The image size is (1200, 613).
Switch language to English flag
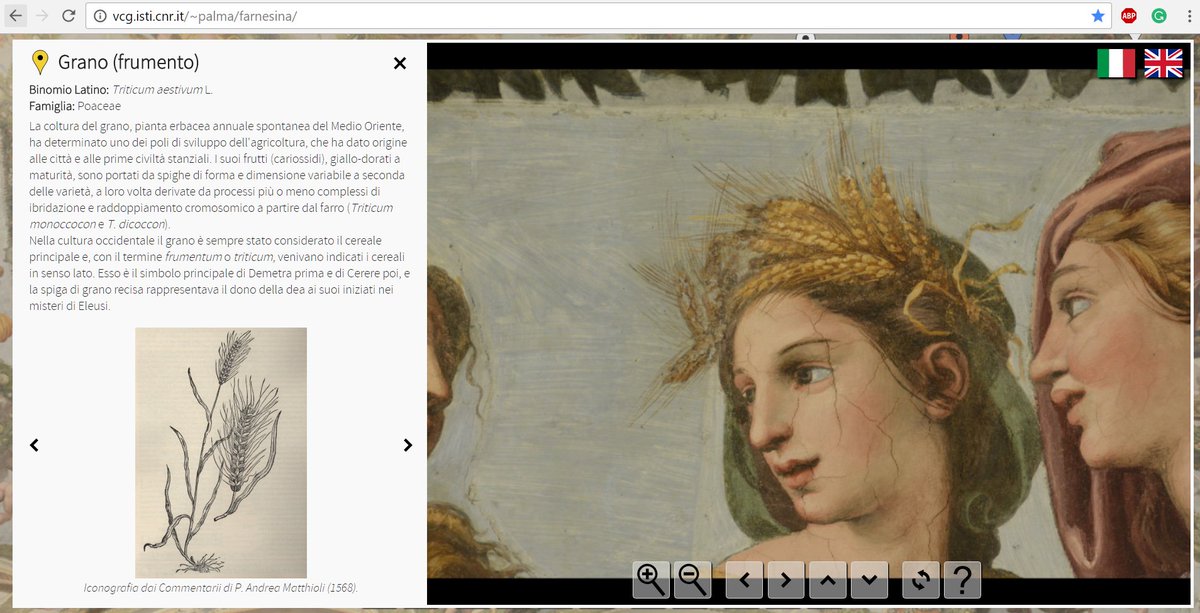[1163, 63]
